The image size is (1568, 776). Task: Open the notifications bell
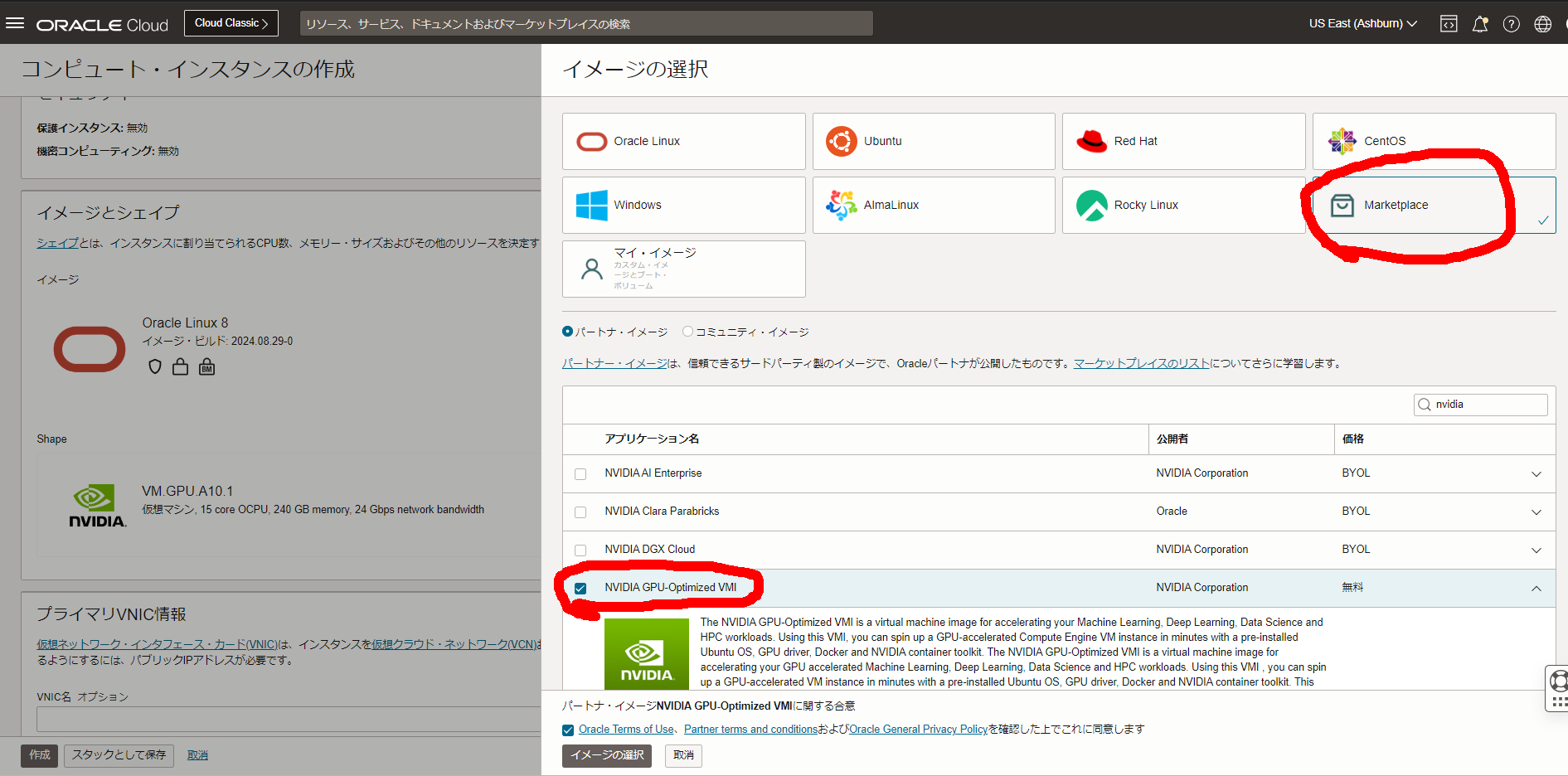tap(1480, 24)
